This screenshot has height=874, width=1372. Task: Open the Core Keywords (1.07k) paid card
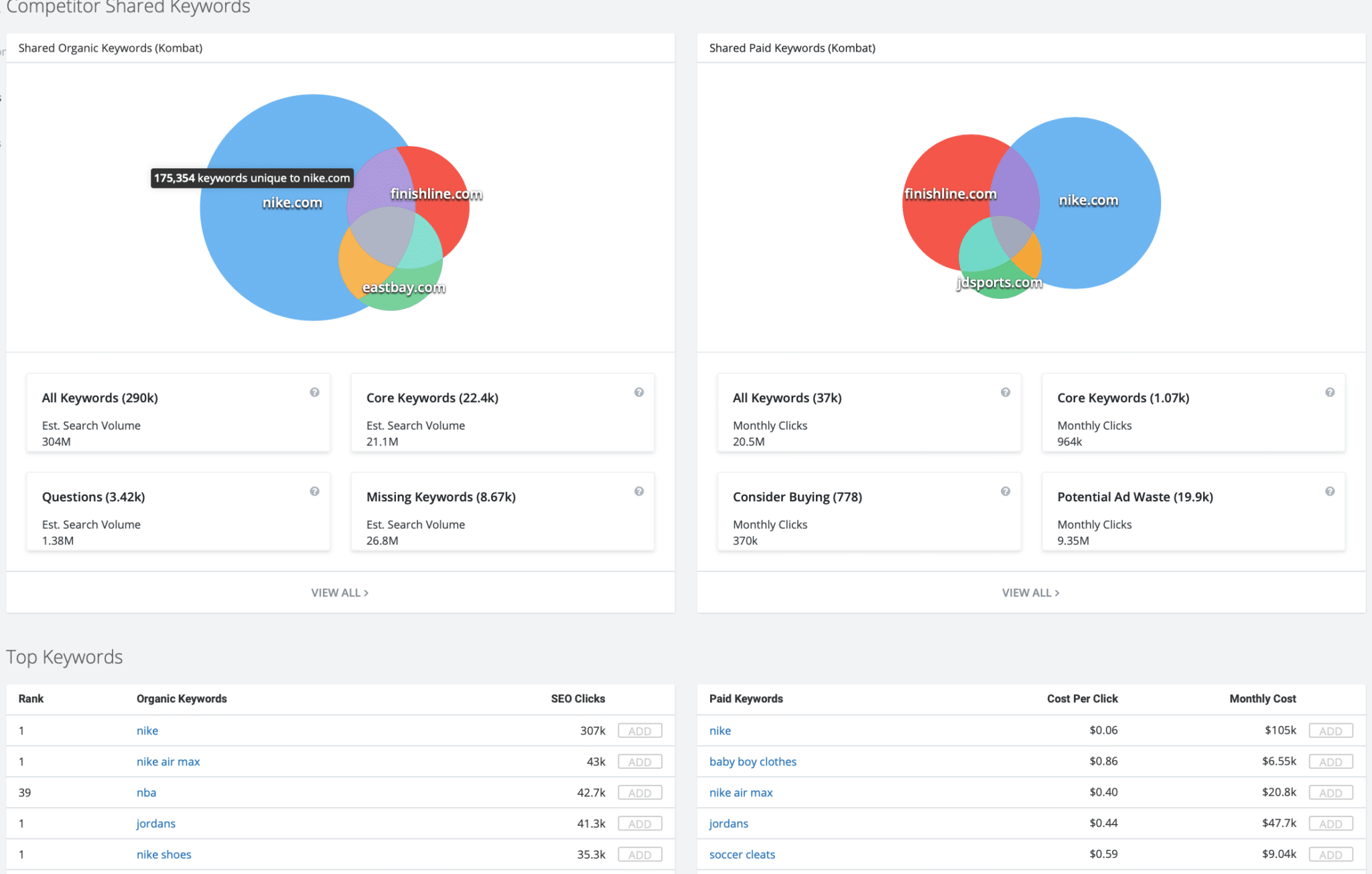click(1193, 413)
